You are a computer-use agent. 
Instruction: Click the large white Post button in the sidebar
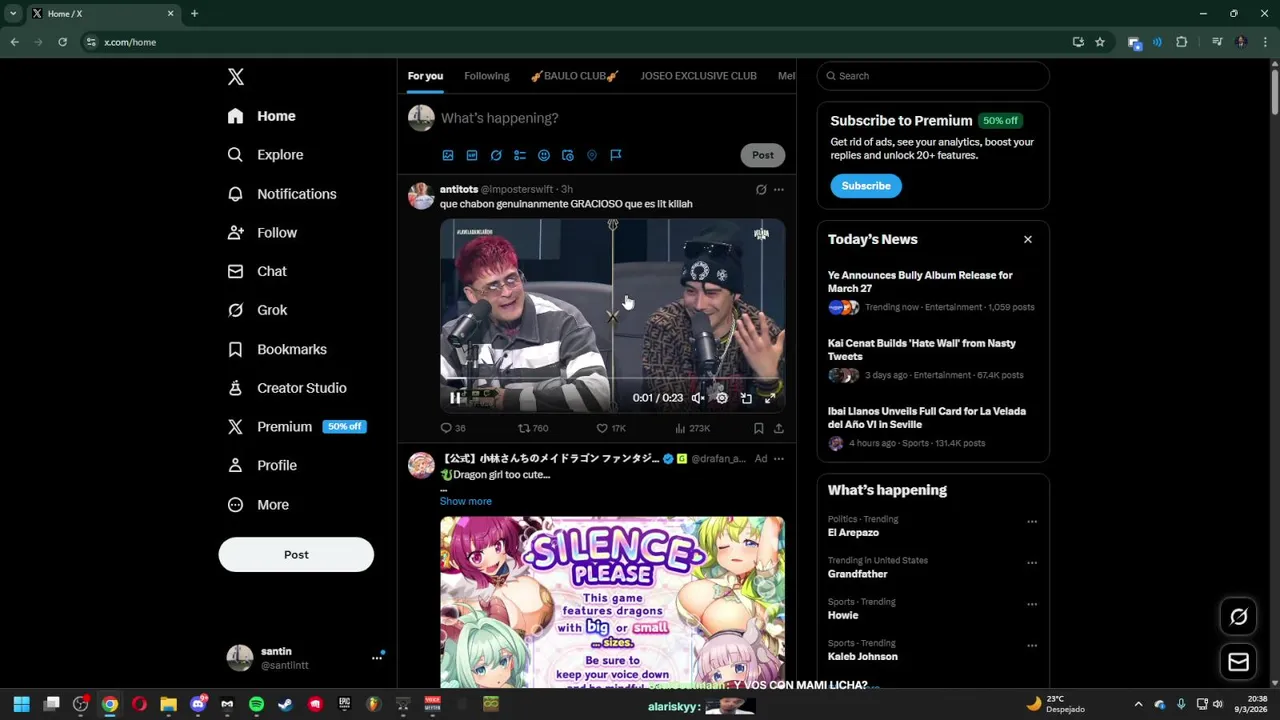(x=296, y=554)
